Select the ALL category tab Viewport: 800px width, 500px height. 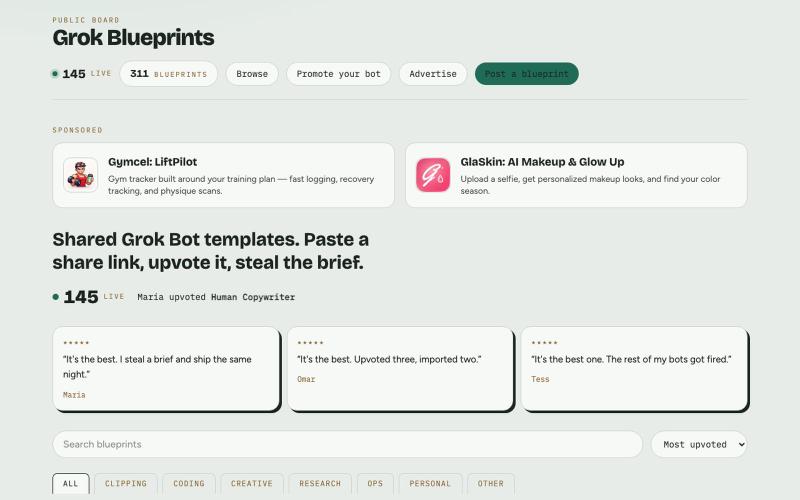[x=70, y=484]
